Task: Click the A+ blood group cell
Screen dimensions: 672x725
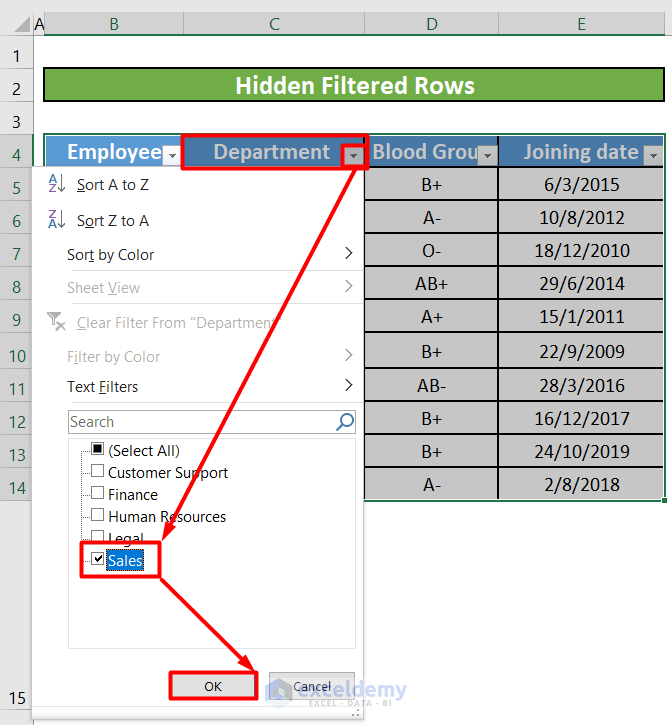Action: pyautogui.click(x=431, y=316)
